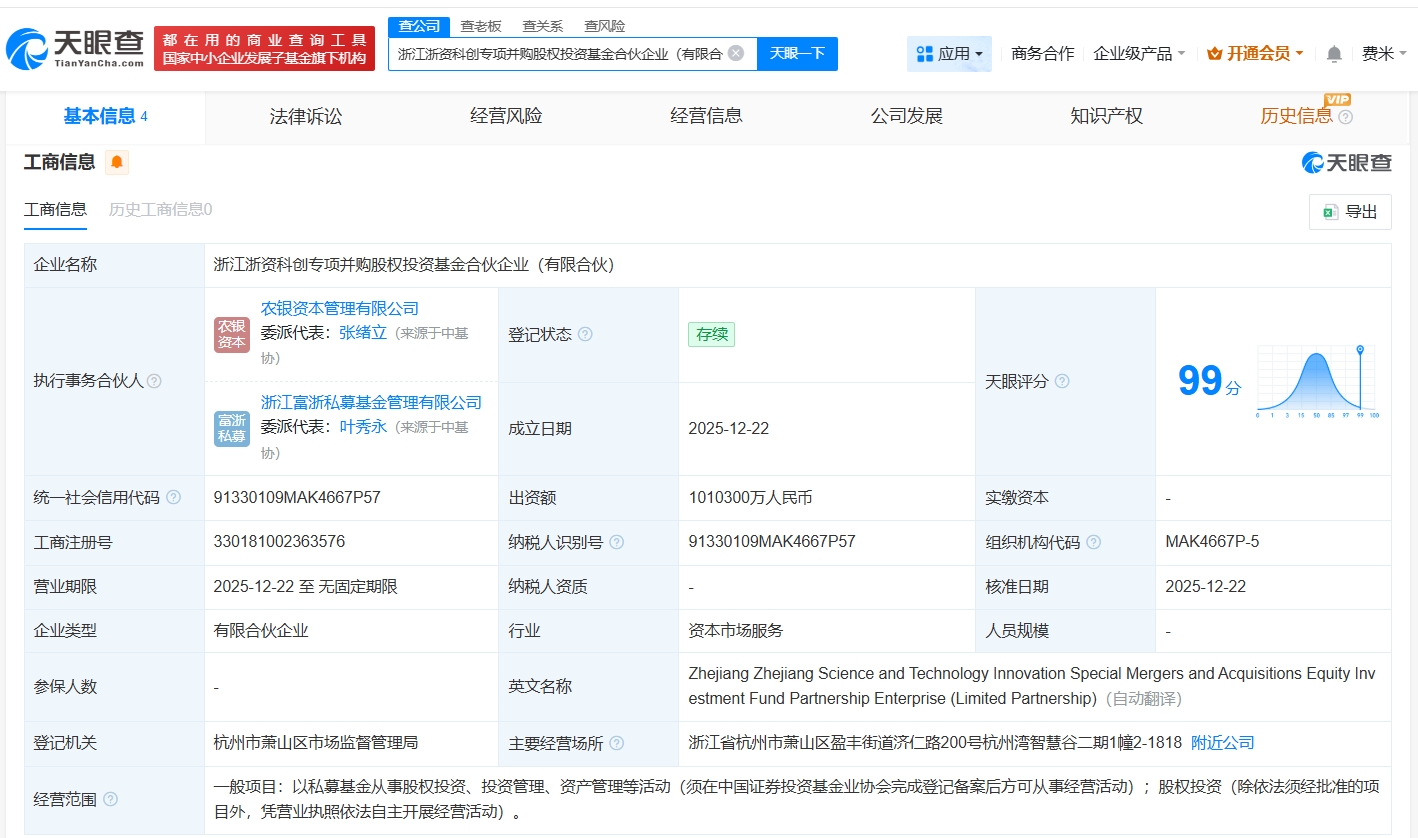This screenshot has width=1418, height=838.
Task: Click the info icon beside 统一社会信用代码
Action: point(174,498)
